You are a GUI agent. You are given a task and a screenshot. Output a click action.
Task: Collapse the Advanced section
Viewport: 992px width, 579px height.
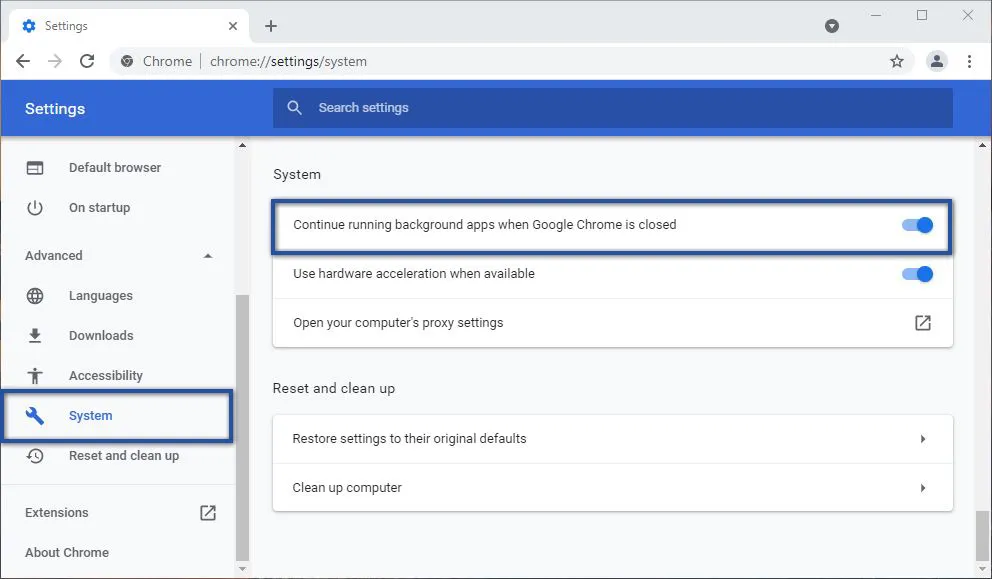point(207,255)
